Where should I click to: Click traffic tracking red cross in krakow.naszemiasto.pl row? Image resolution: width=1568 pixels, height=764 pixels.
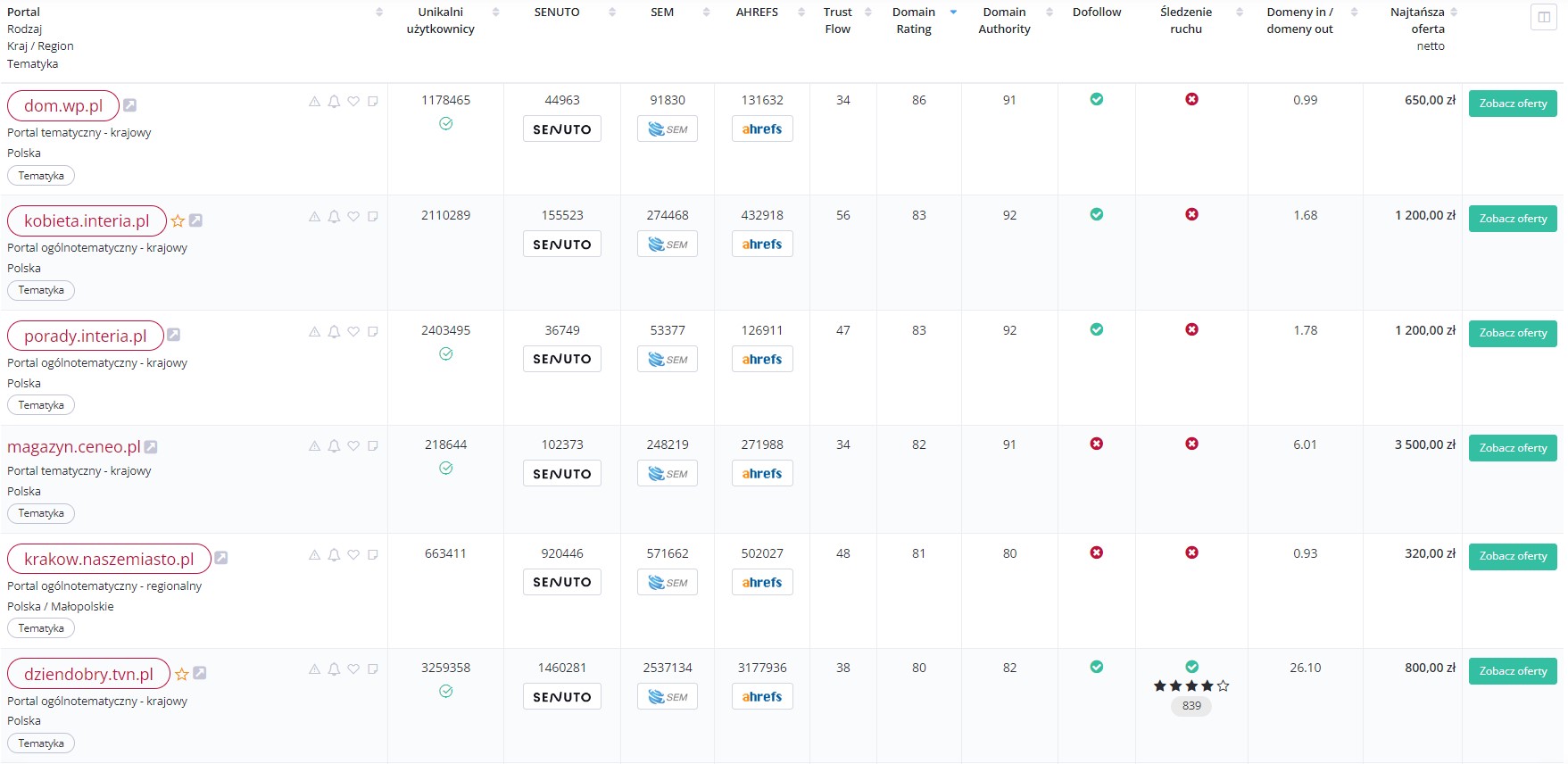tap(1191, 552)
